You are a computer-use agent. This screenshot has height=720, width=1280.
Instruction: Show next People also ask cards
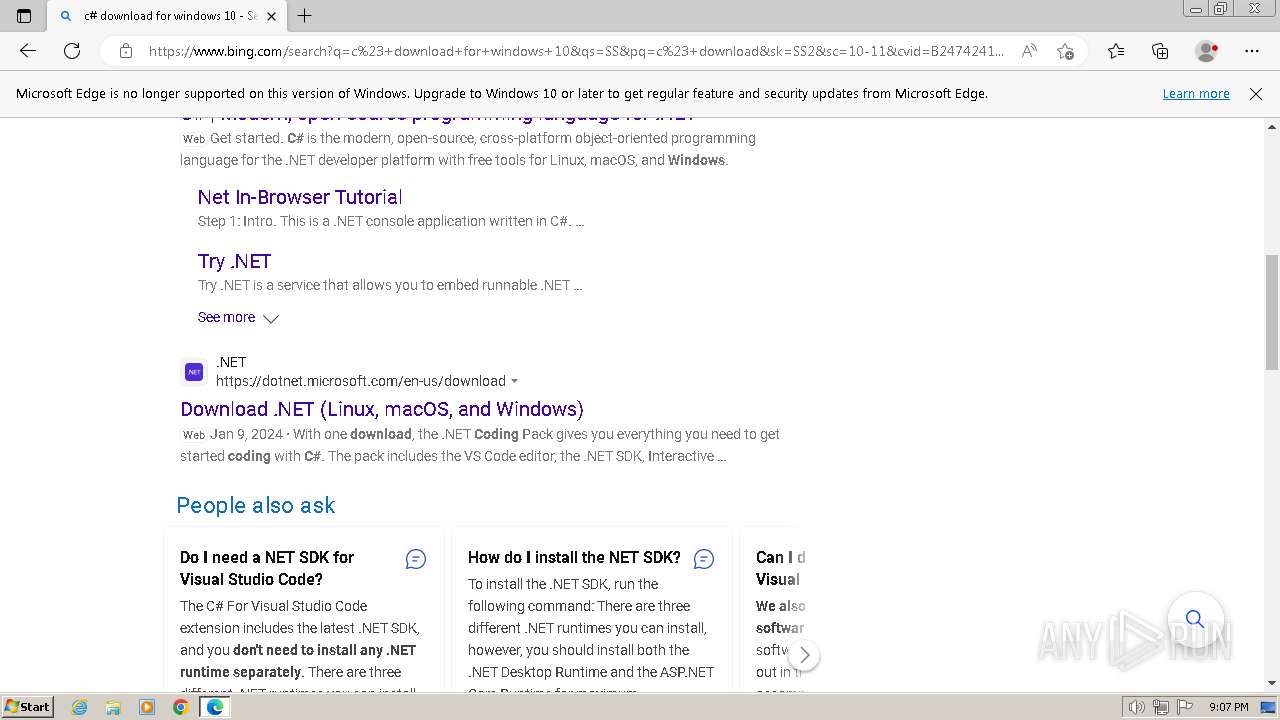point(804,656)
